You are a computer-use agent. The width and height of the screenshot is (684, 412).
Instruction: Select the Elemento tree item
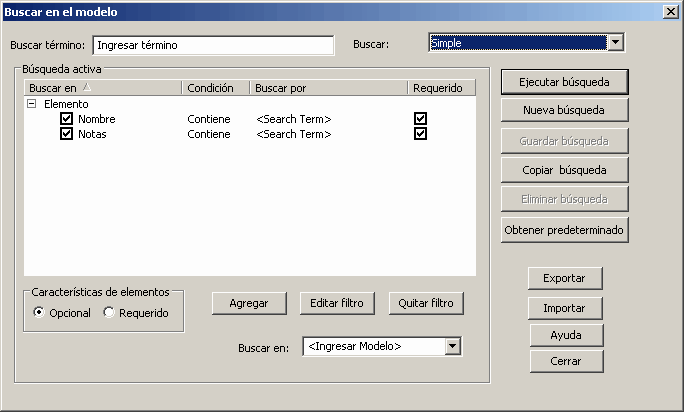66,104
